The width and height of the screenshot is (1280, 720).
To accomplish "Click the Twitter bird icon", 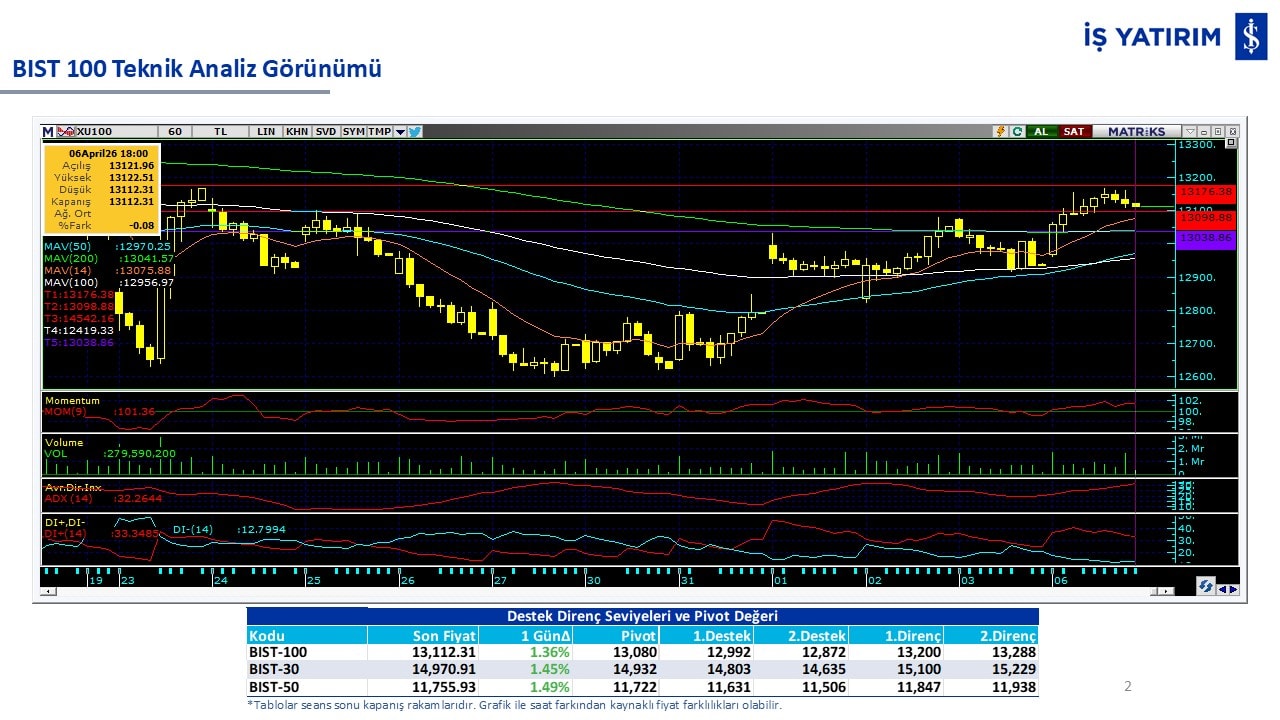I will [x=415, y=131].
